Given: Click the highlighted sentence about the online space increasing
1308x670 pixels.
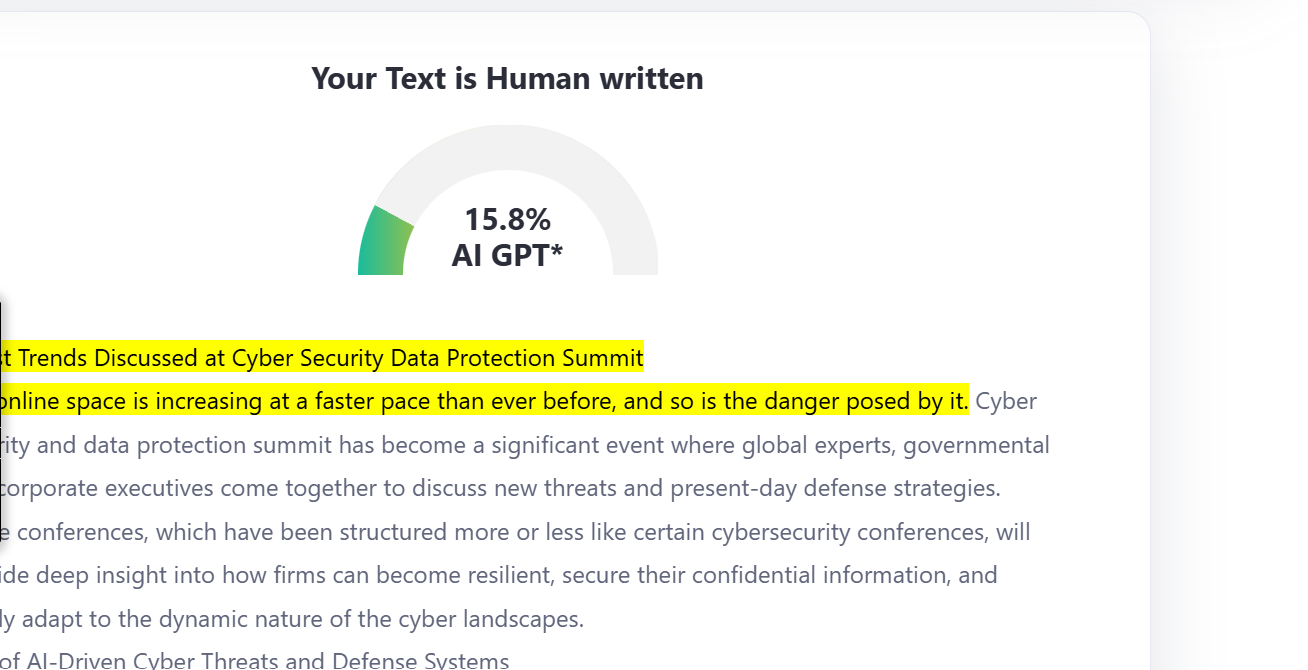Looking at the screenshot, I should coord(484,401).
